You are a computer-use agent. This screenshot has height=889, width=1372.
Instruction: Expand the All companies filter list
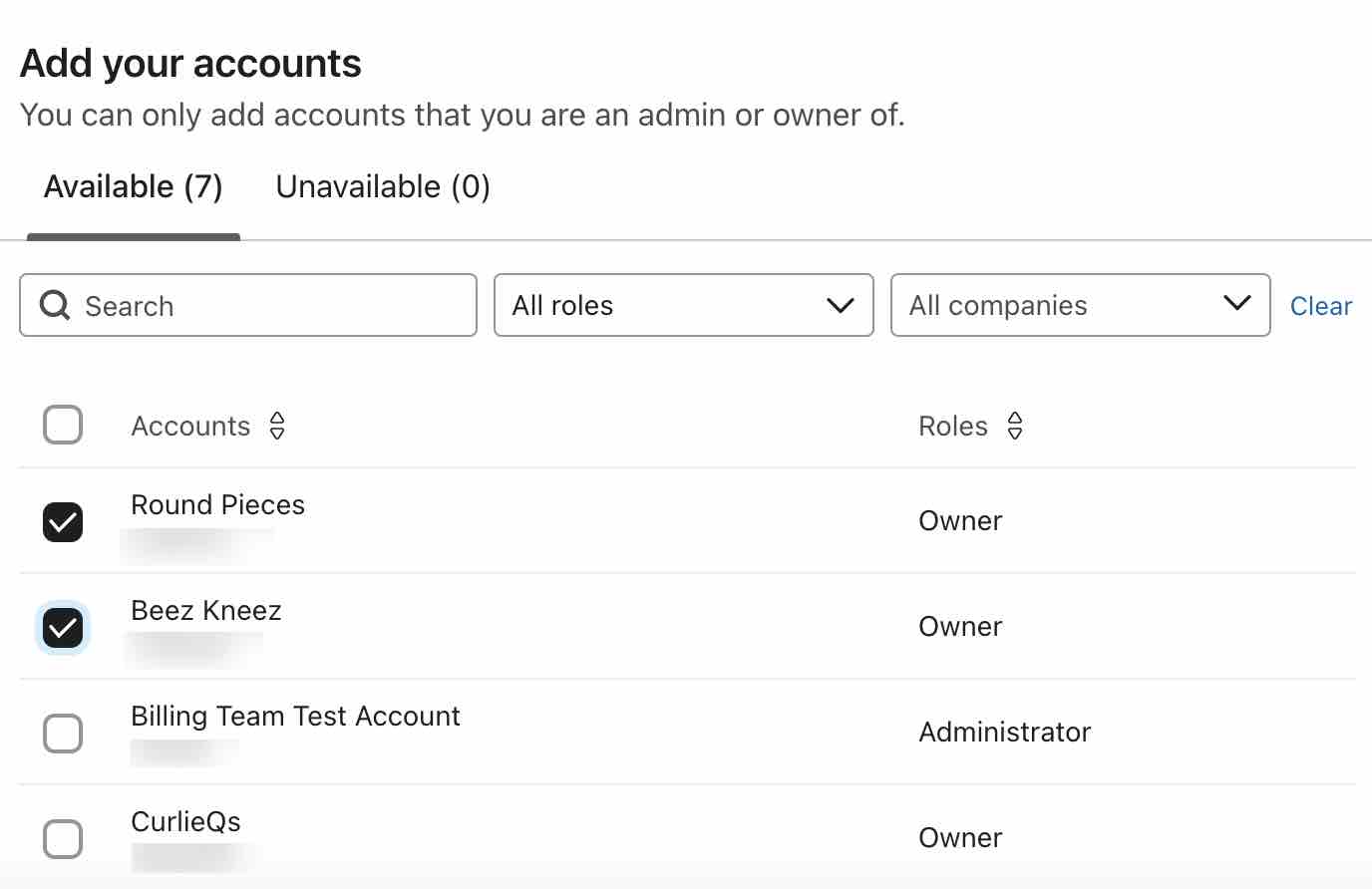(1080, 305)
